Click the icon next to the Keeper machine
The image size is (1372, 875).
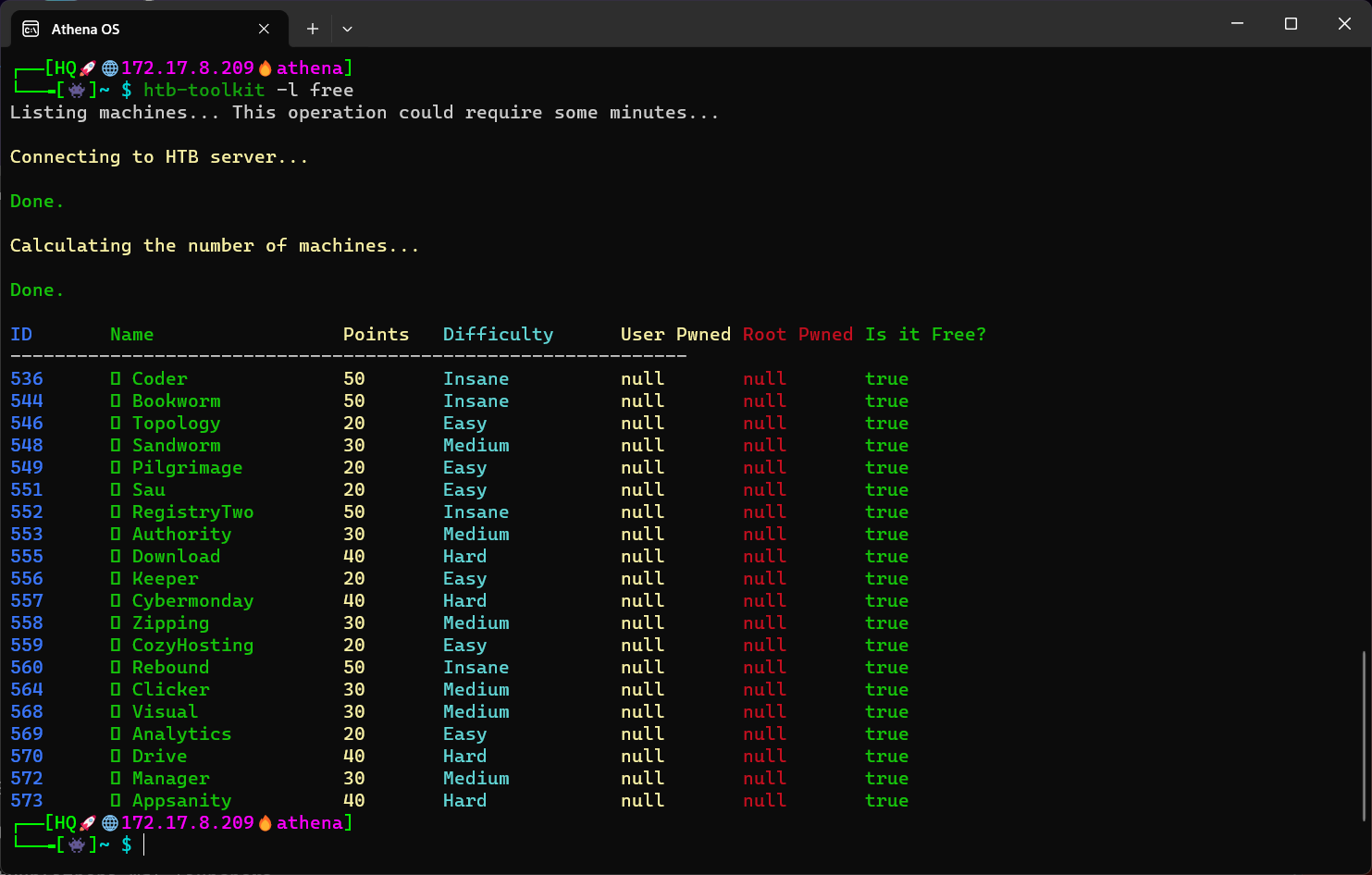pyautogui.click(x=114, y=578)
